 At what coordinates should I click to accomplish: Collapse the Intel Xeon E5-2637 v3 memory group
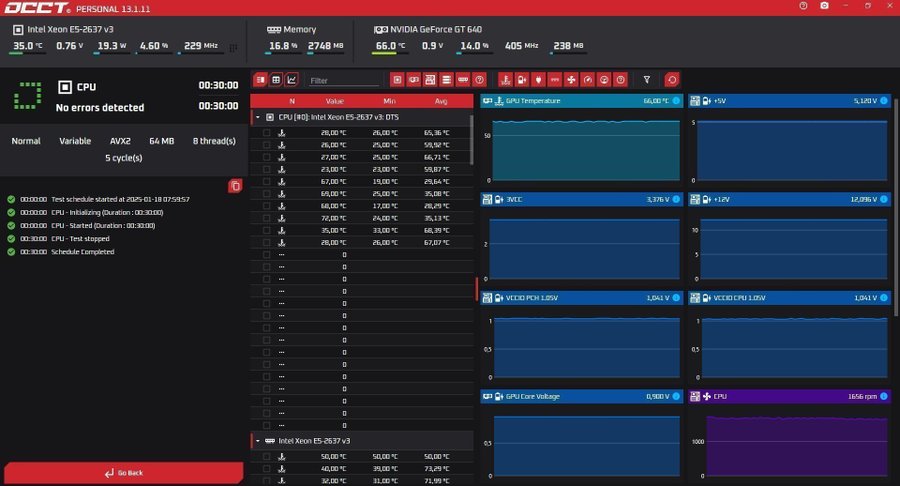pos(258,441)
